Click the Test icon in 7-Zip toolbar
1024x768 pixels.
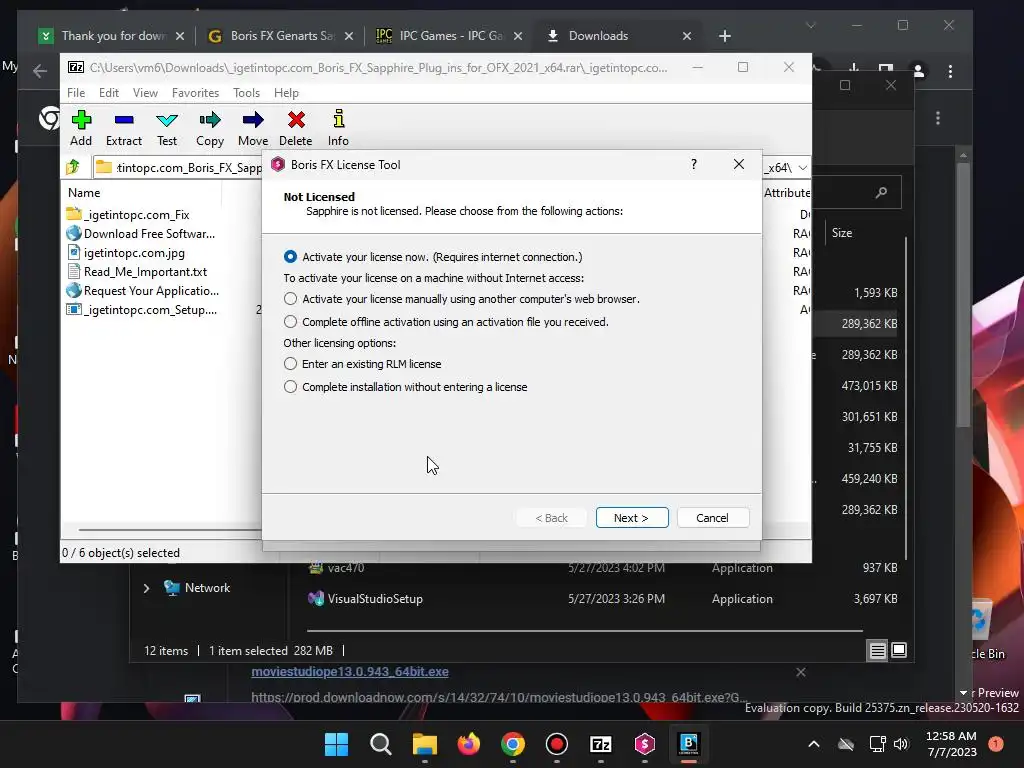tap(167, 120)
